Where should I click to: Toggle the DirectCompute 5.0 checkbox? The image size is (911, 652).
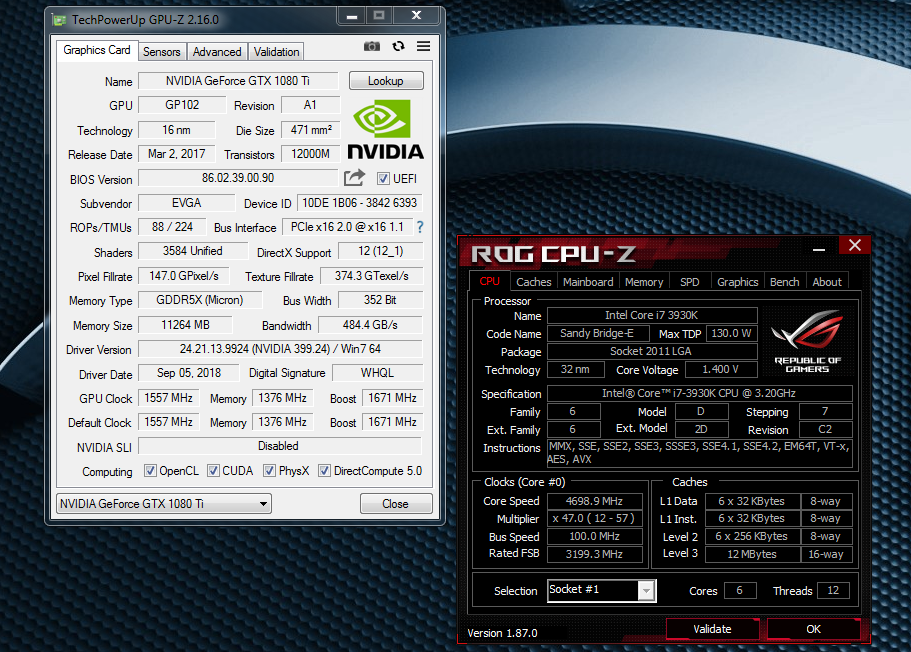pos(324,471)
